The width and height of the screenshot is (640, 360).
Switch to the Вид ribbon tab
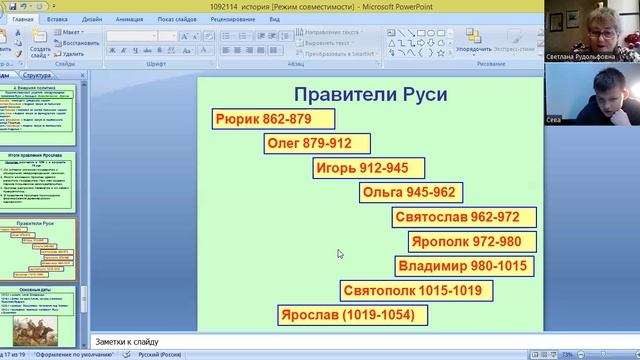274,19
